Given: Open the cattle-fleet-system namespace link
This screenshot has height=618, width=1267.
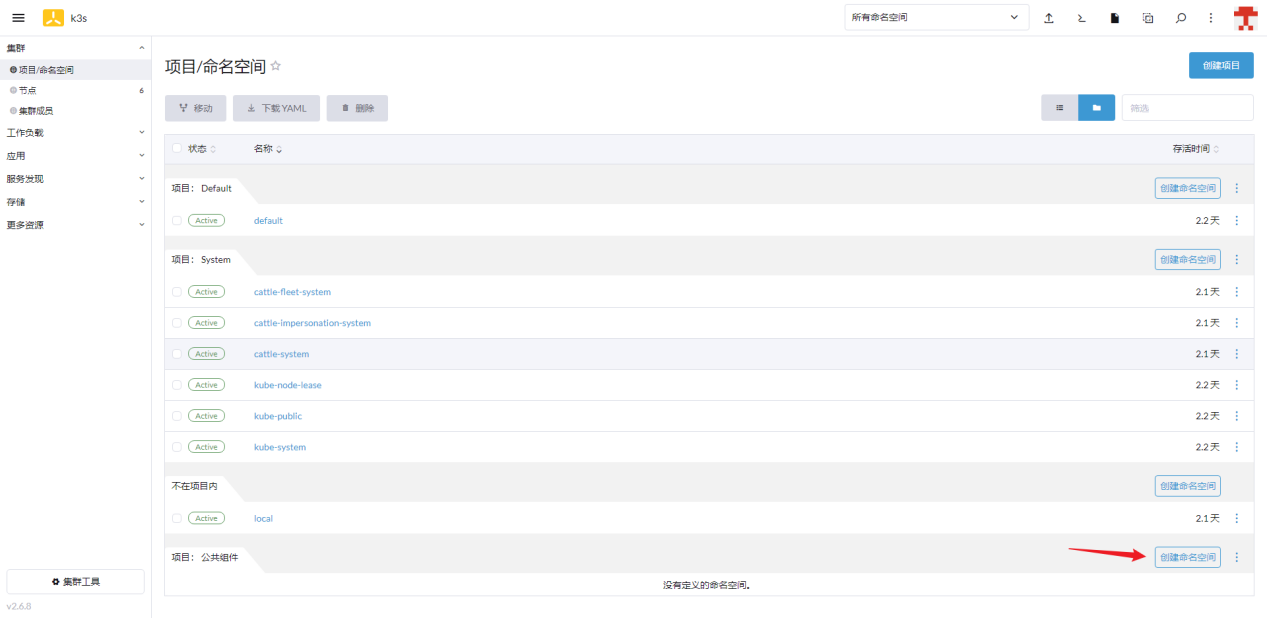Looking at the screenshot, I should 292,292.
